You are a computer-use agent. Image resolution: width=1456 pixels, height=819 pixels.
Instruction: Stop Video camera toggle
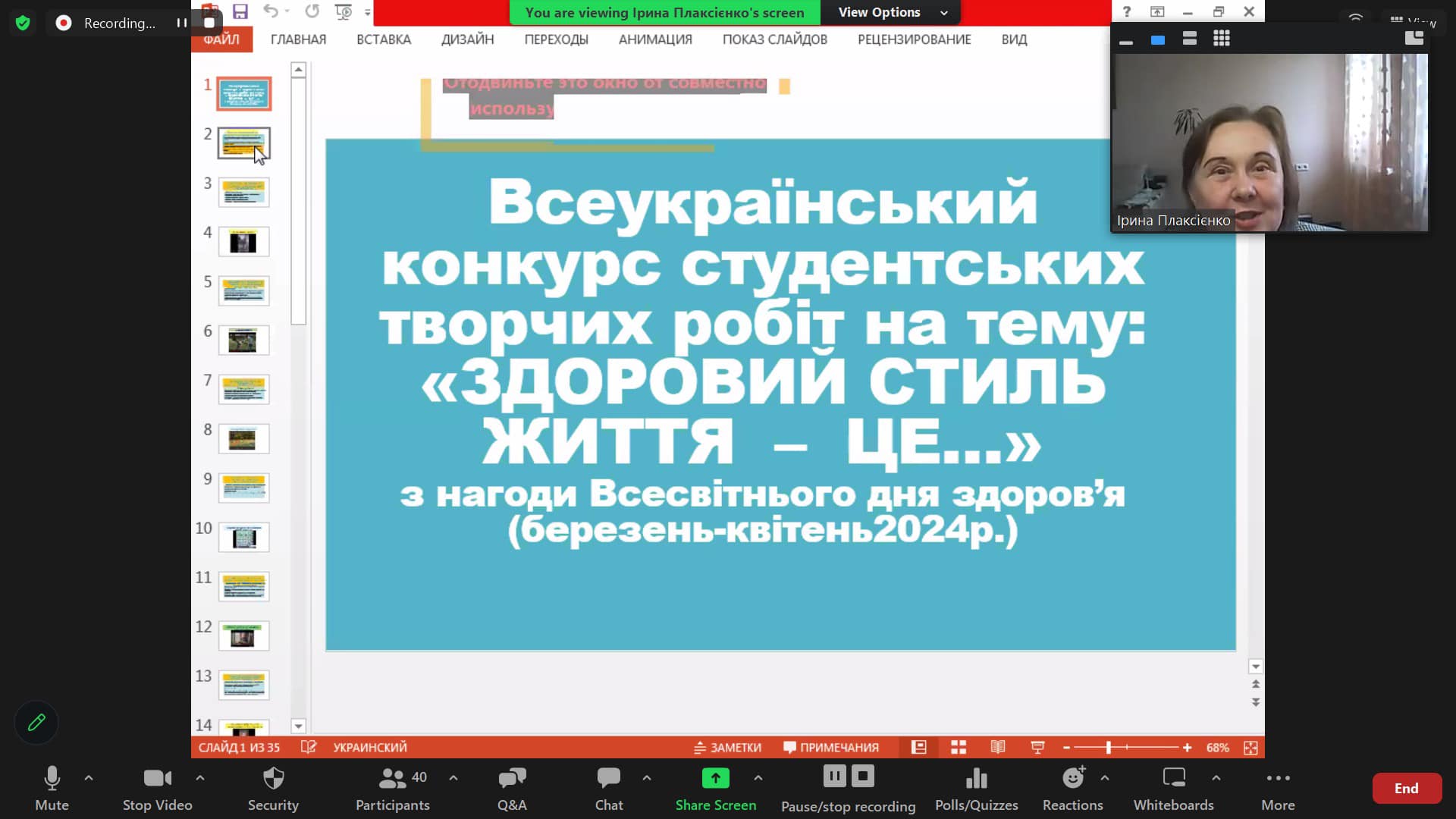tap(157, 789)
